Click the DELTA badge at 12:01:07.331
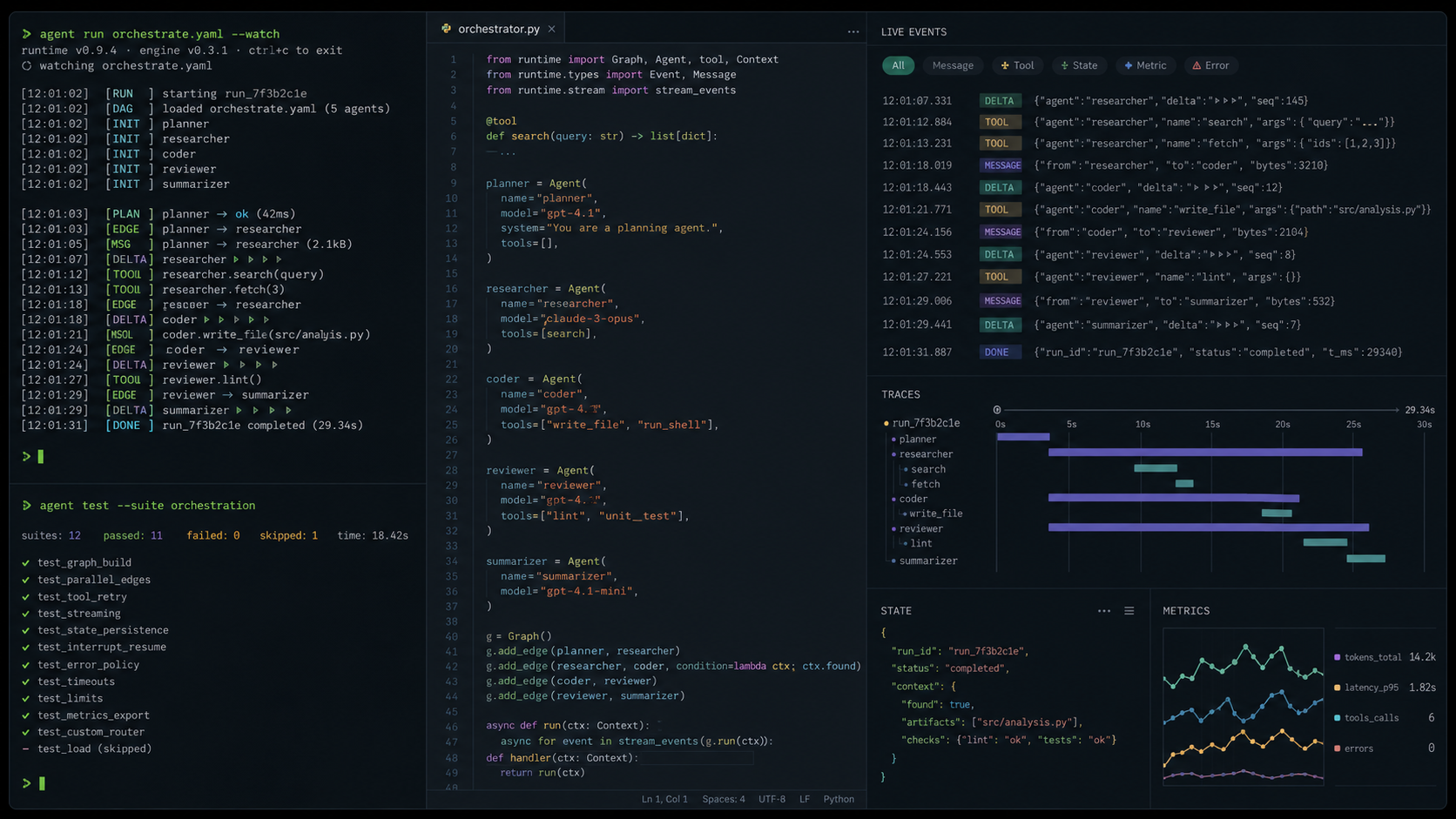Viewport: 1456px width, 819px height. (x=1000, y=101)
